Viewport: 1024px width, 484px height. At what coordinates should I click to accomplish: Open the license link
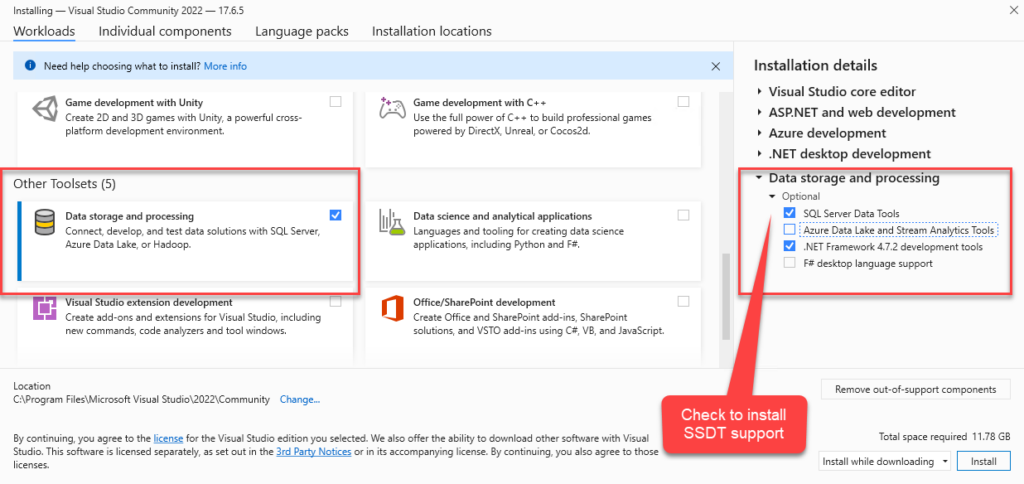click(x=168, y=438)
